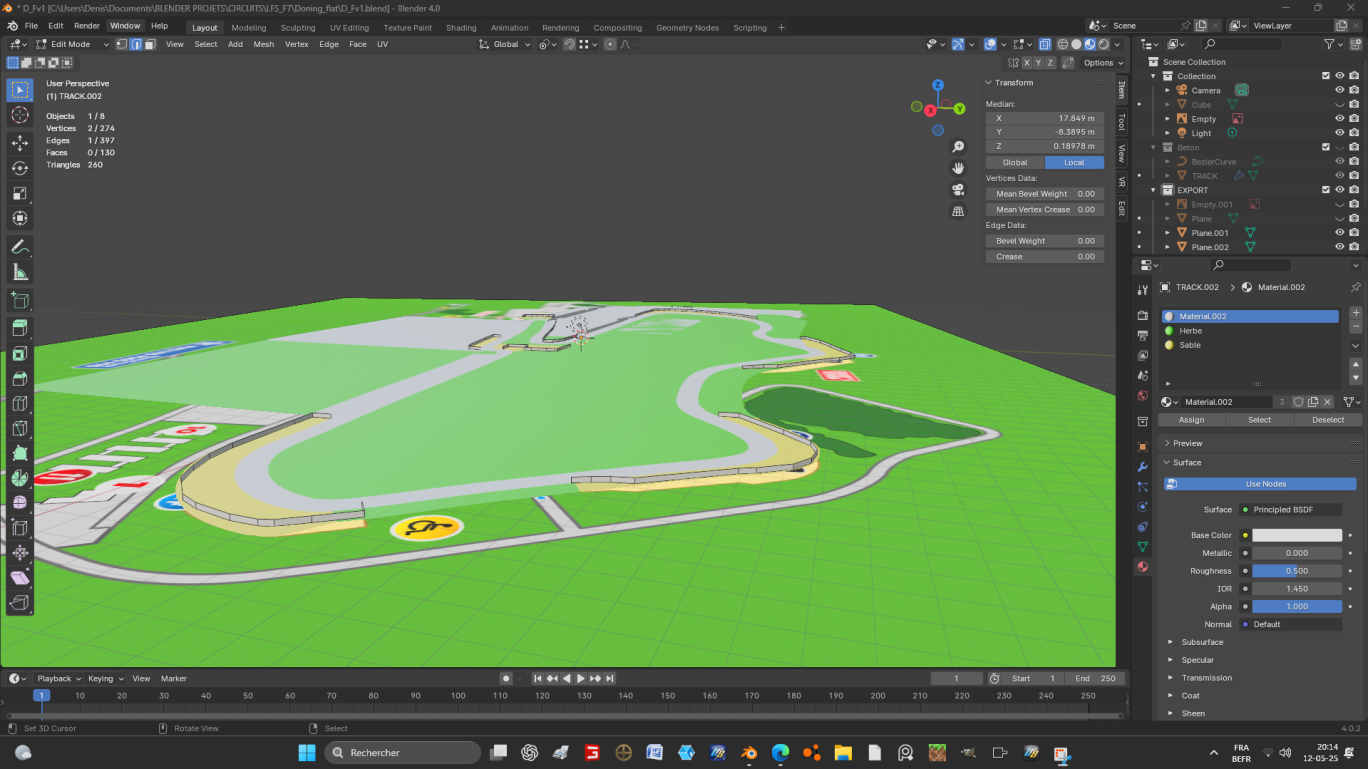The height and width of the screenshot is (769, 1368).
Task: Select the Herbe material slot
Action: 1190,331
